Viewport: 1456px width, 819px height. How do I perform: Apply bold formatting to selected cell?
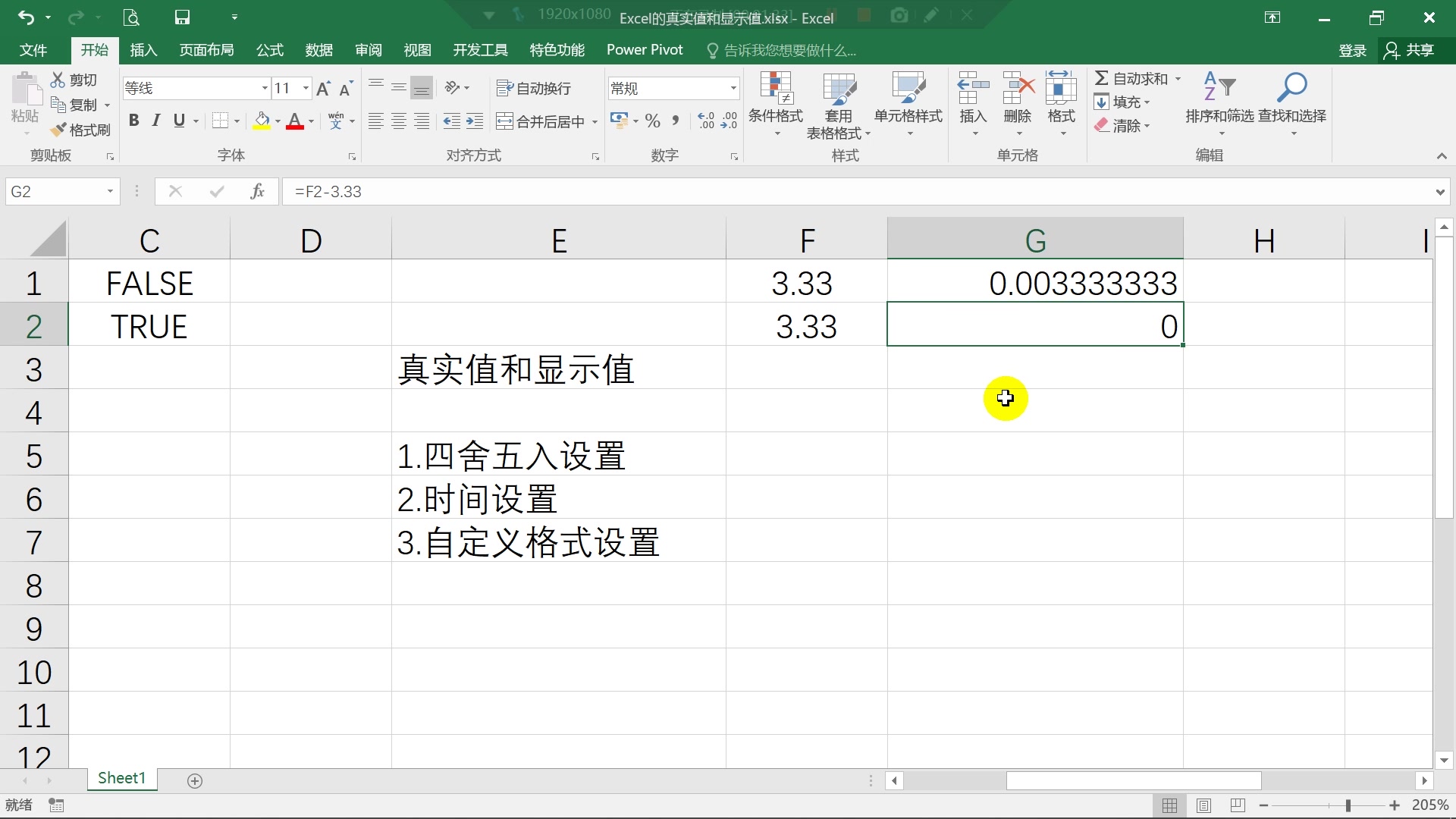[x=134, y=120]
